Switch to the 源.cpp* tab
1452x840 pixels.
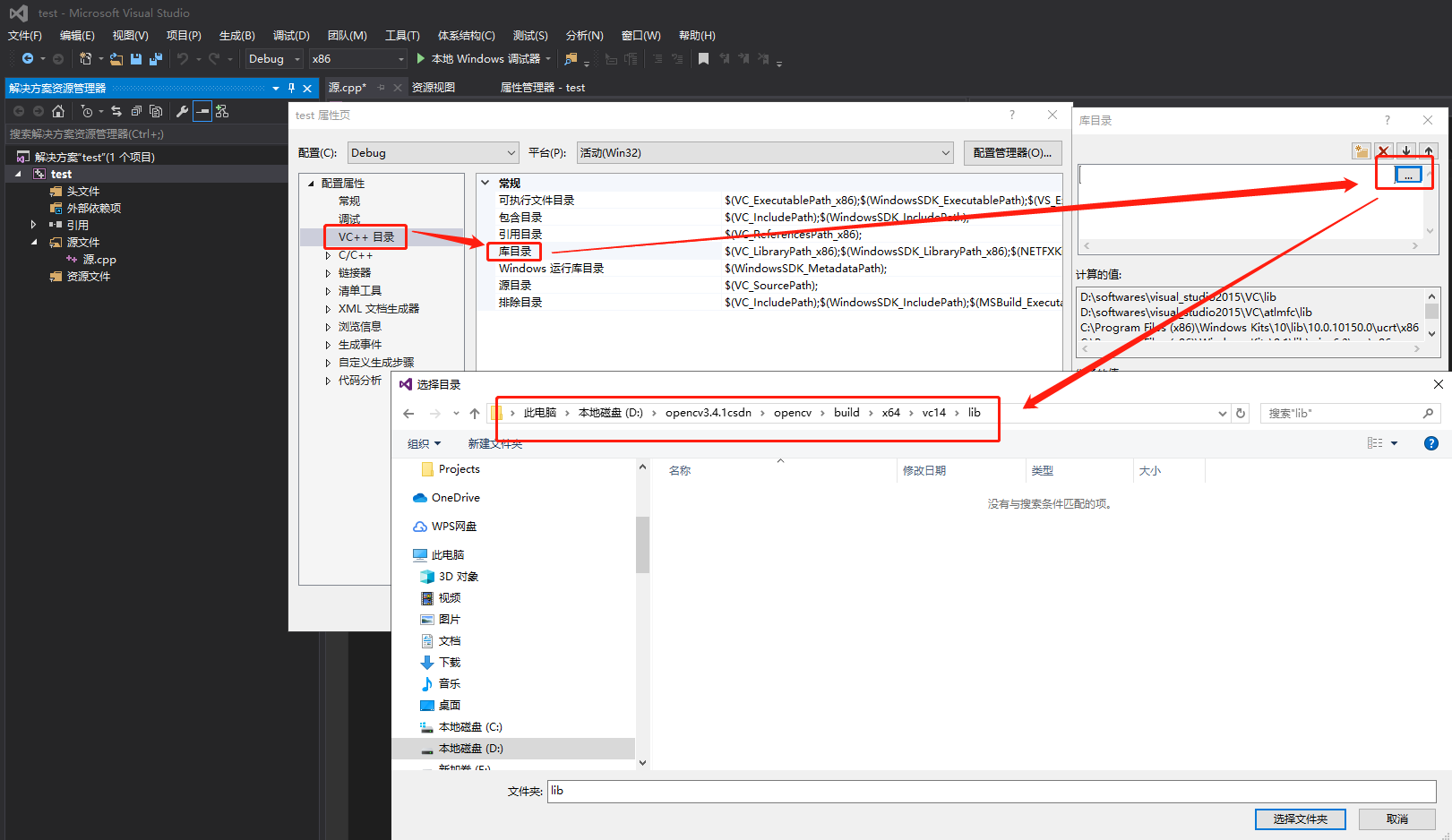click(x=348, y=88)
